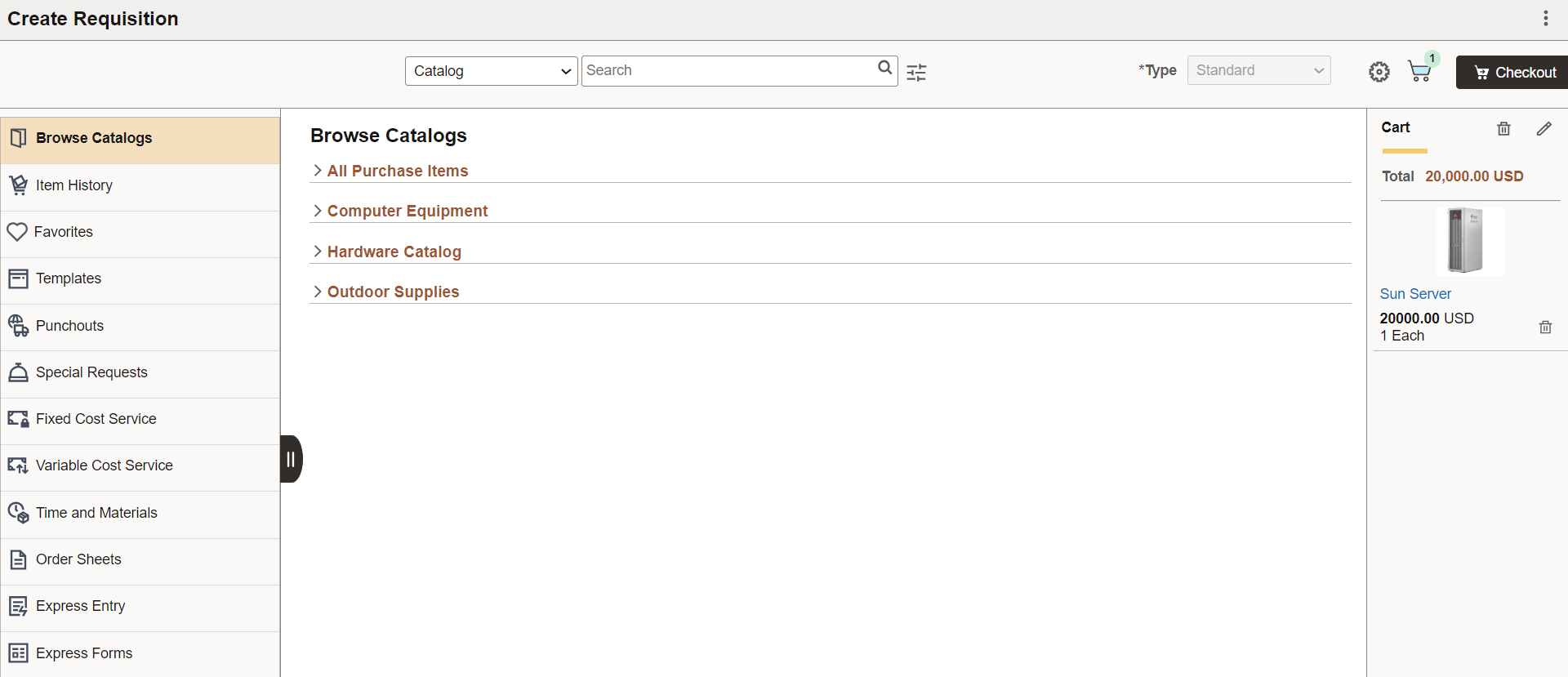Select Item History in the sidebar
The width and height of the screenshot is (1568, 677).
point(140,185)
